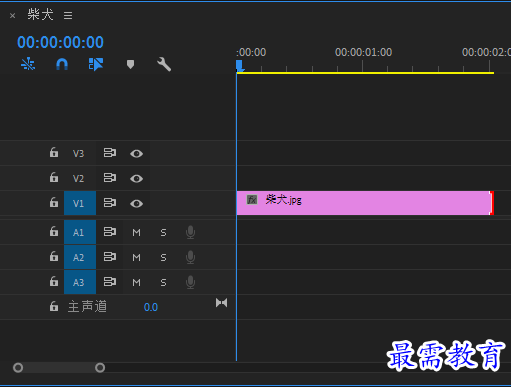Image resolution: width=511 pixels, height=387 pixels.
Task: Toggle lock on track A3
Action: pos(54,281)
